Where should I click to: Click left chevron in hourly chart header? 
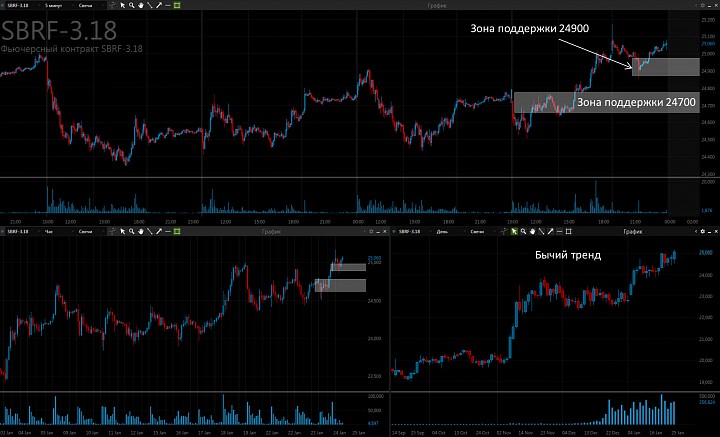365,231
